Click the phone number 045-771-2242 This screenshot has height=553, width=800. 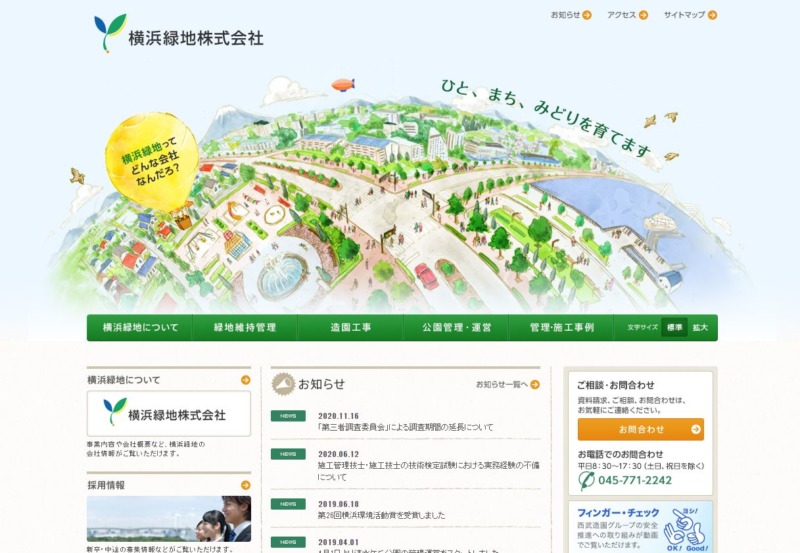pyautogui.click(x=635, y=480)
